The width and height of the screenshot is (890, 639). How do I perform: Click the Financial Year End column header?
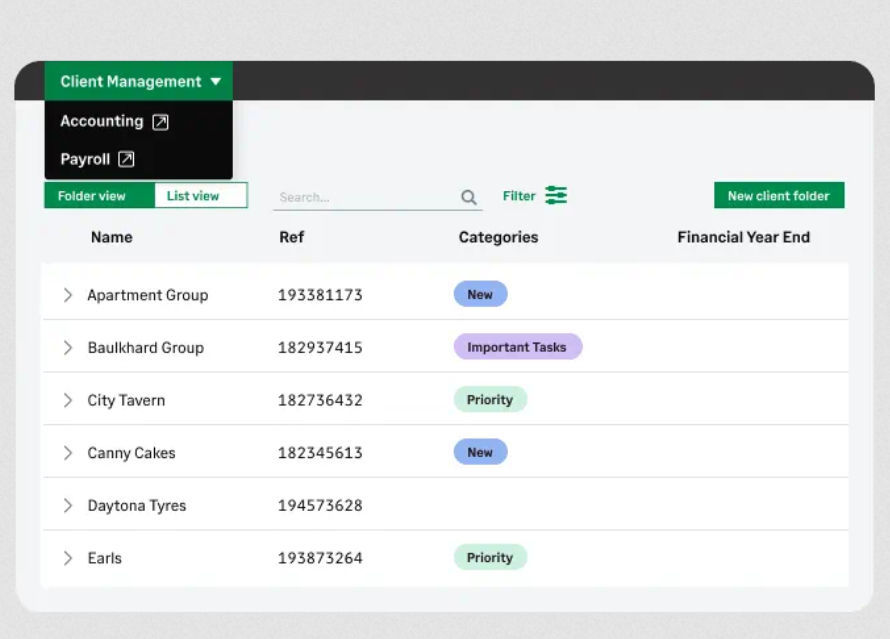point(744,237)
